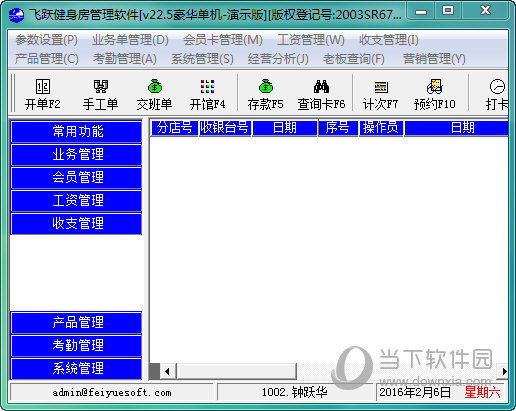516x411 pixels.
Task: Click the horizontal scrollbar thumb
Action: pyautogui.click(x=236, y=371)
